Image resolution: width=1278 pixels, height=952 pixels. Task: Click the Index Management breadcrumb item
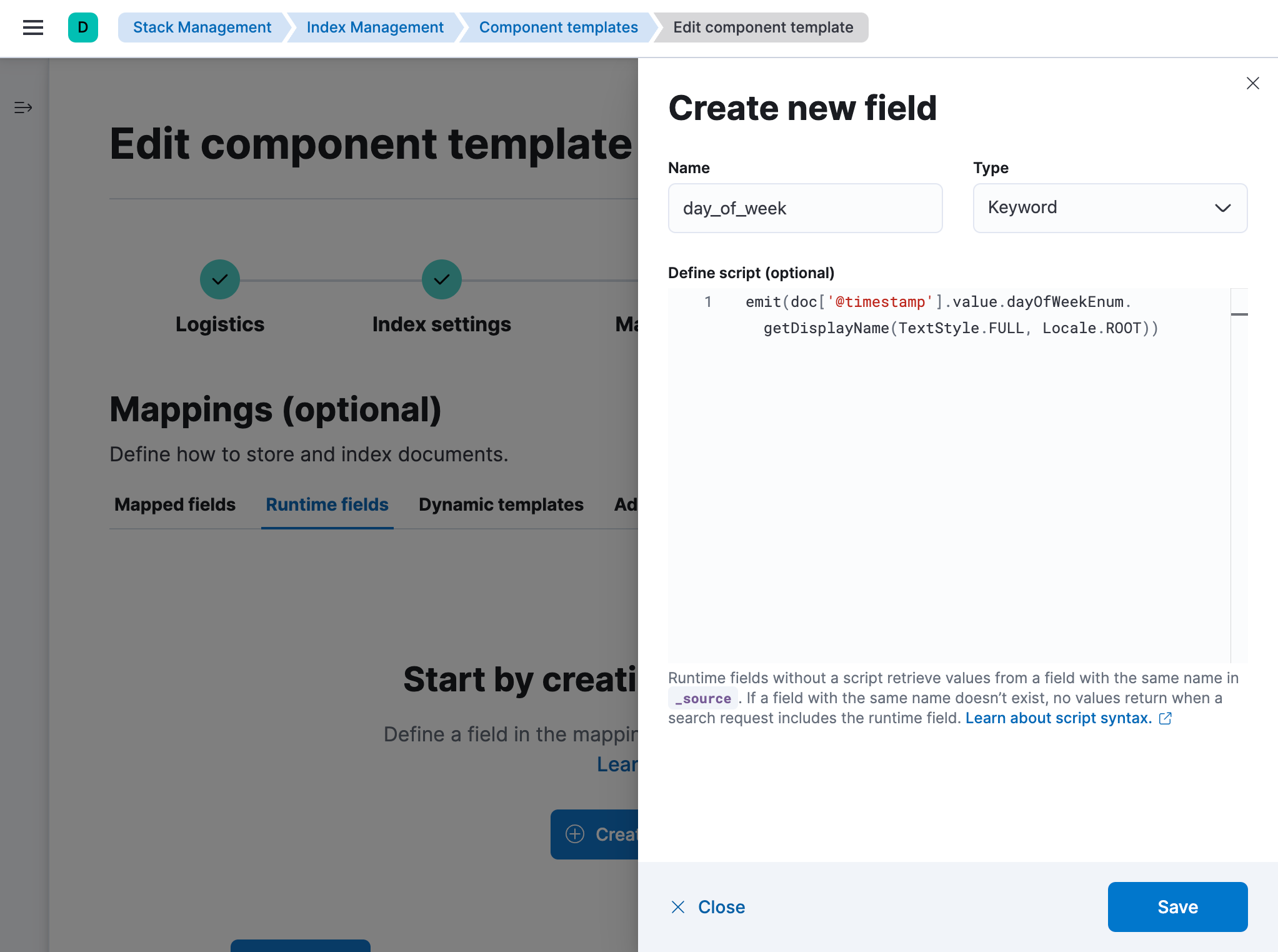click(375, 27)
